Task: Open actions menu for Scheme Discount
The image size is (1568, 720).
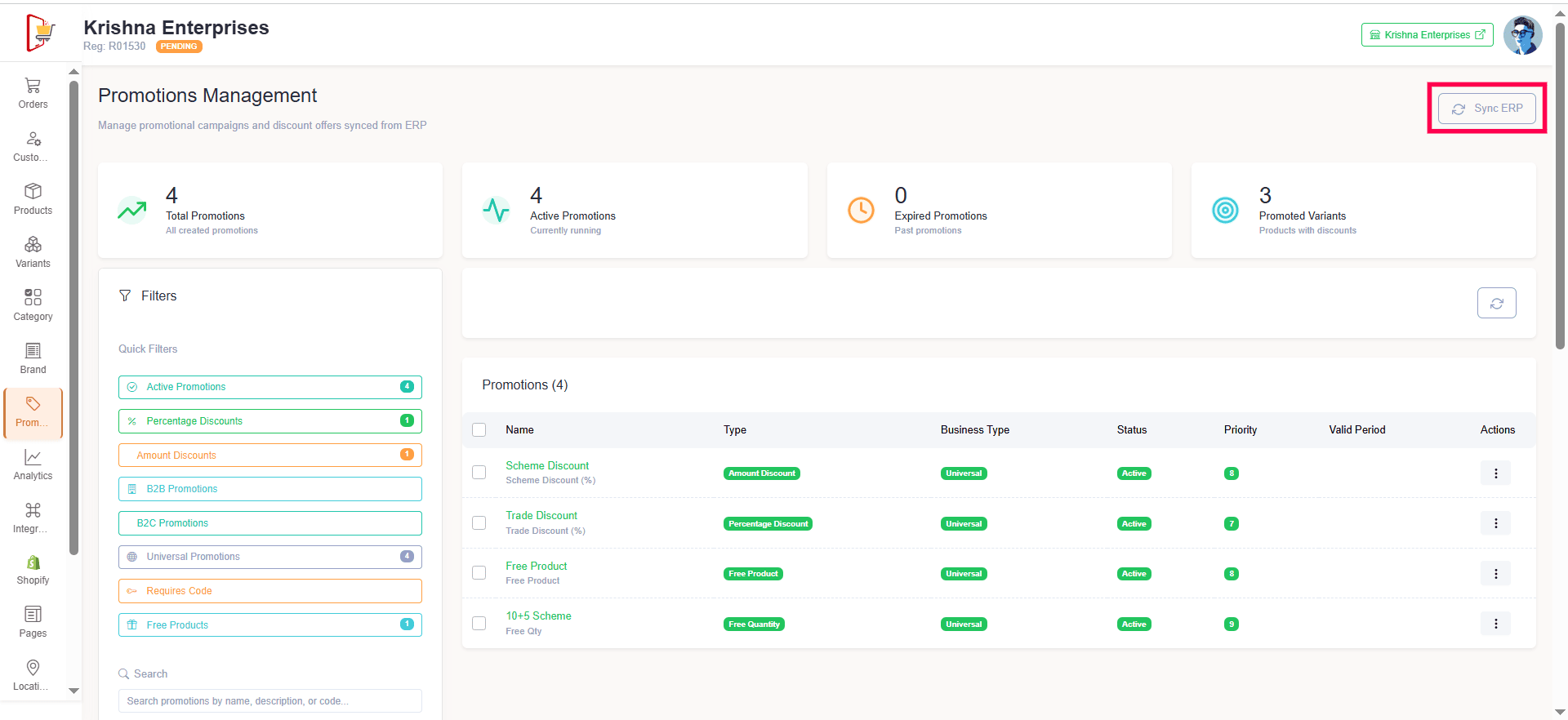Action: 1495,473
